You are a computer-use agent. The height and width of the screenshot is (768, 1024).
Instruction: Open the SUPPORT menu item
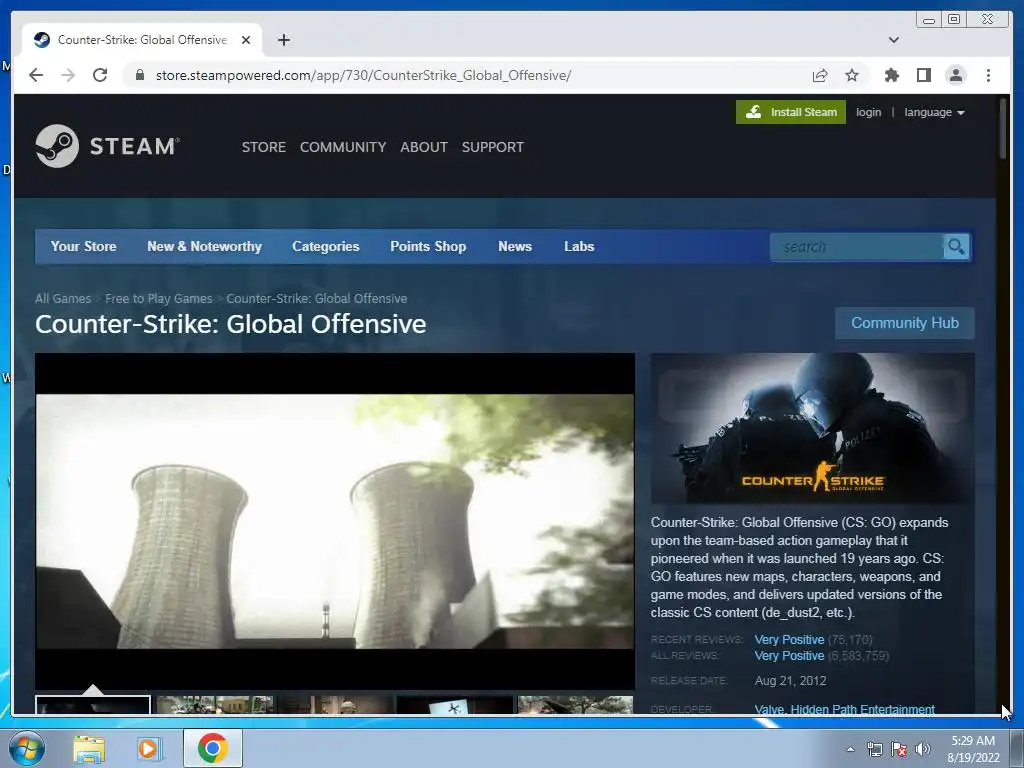pos(492,147)
